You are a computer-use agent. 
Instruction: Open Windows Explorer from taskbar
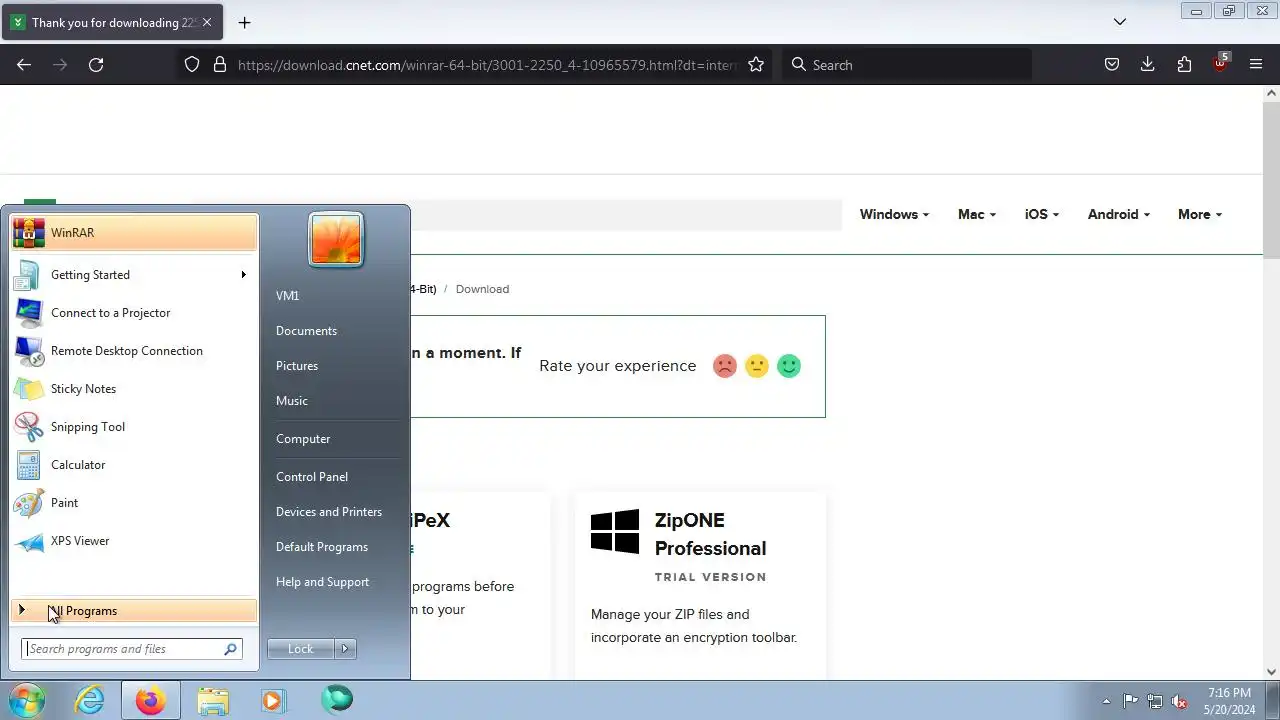click(213, 700)
